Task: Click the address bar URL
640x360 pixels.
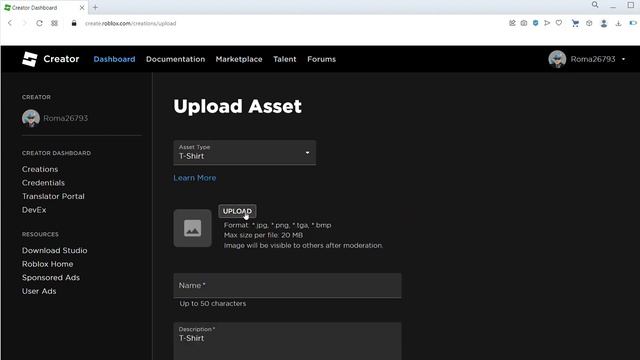Action: [x=131, y=23]
